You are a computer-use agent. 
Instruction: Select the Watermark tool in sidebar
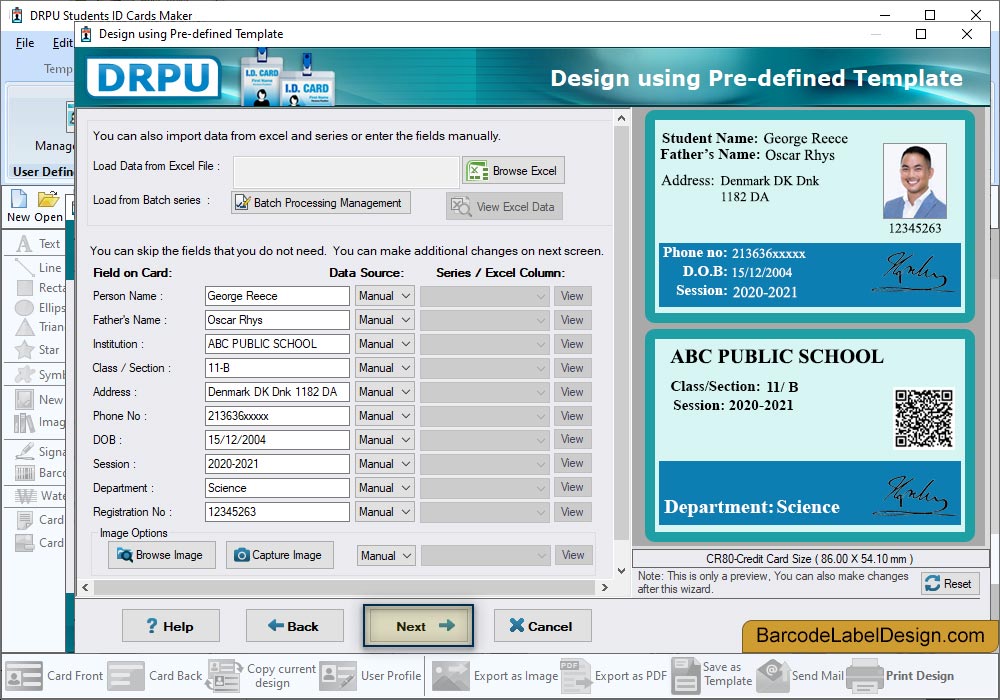pos(40,495)
